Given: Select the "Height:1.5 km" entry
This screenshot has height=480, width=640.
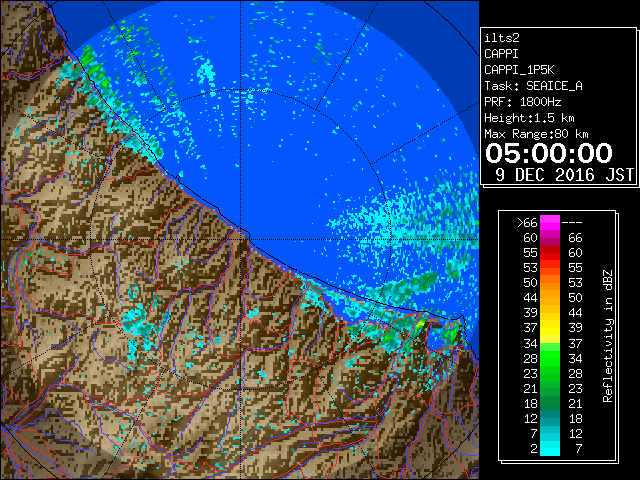Looking at the screenshot, I should [x=529, y=118].
